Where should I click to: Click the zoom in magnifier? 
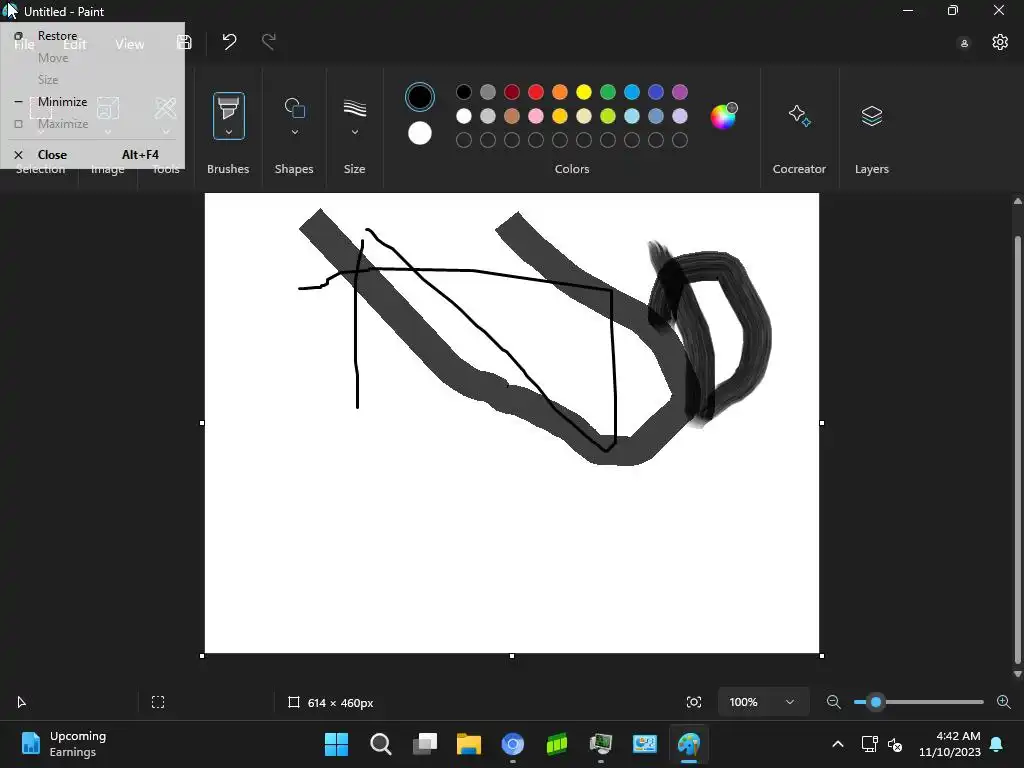pos(1004,702)
